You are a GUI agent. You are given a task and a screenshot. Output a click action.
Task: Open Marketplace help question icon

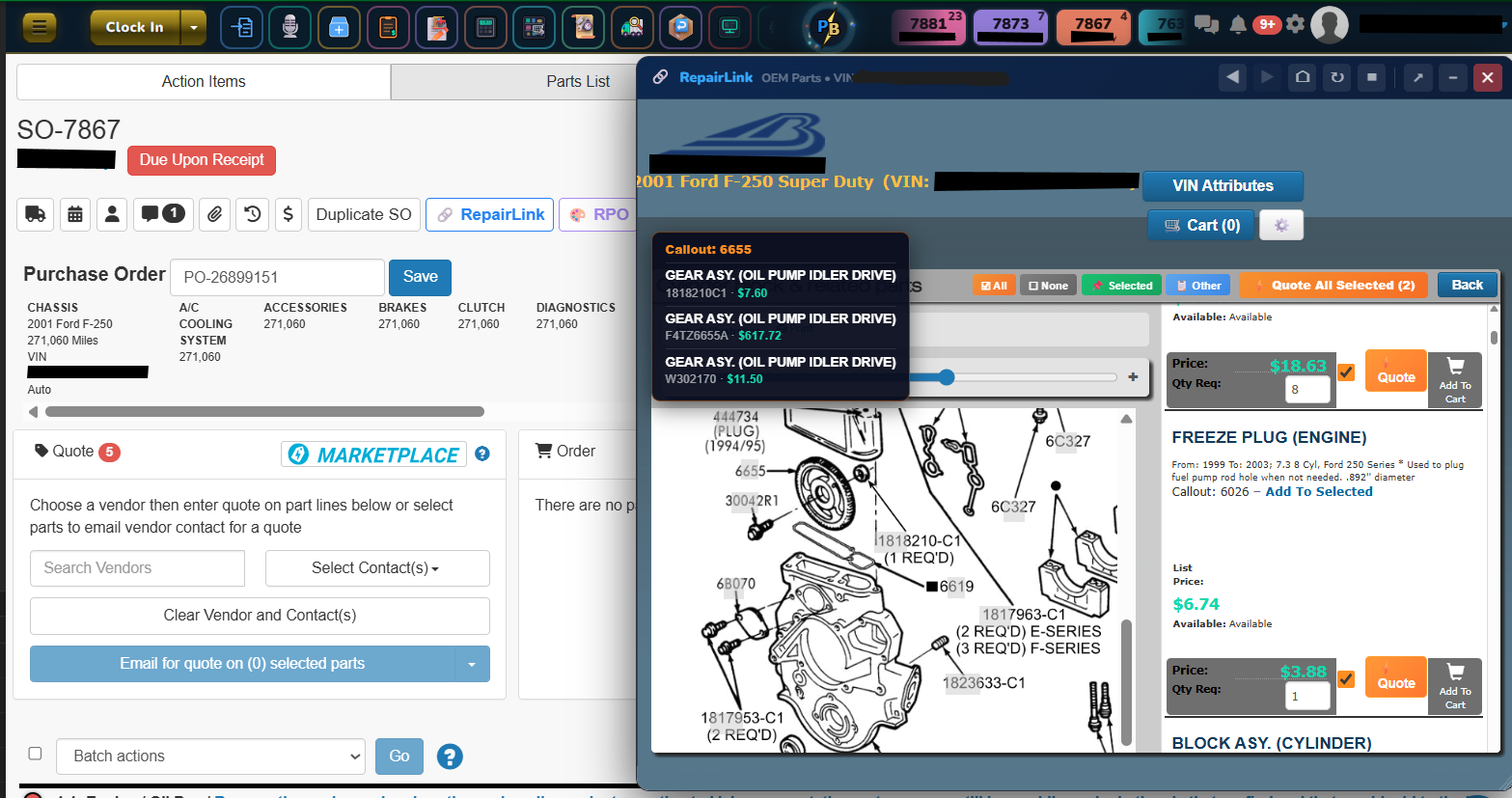pyautogui.click(x=482, y=454)
